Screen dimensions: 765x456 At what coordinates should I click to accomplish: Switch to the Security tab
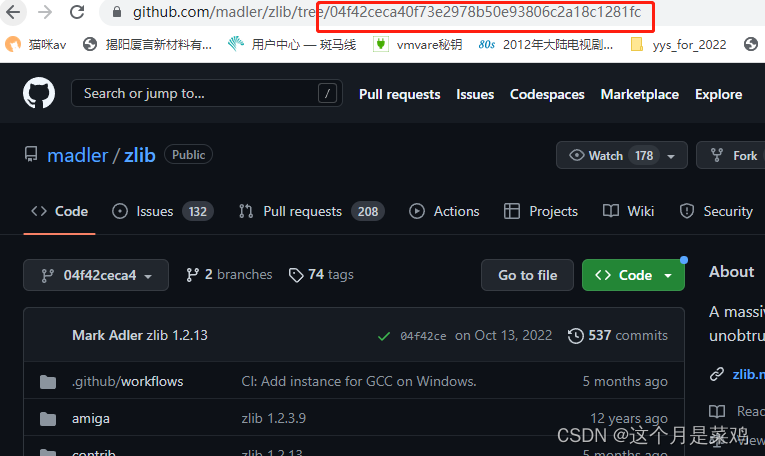click(716, 211)
